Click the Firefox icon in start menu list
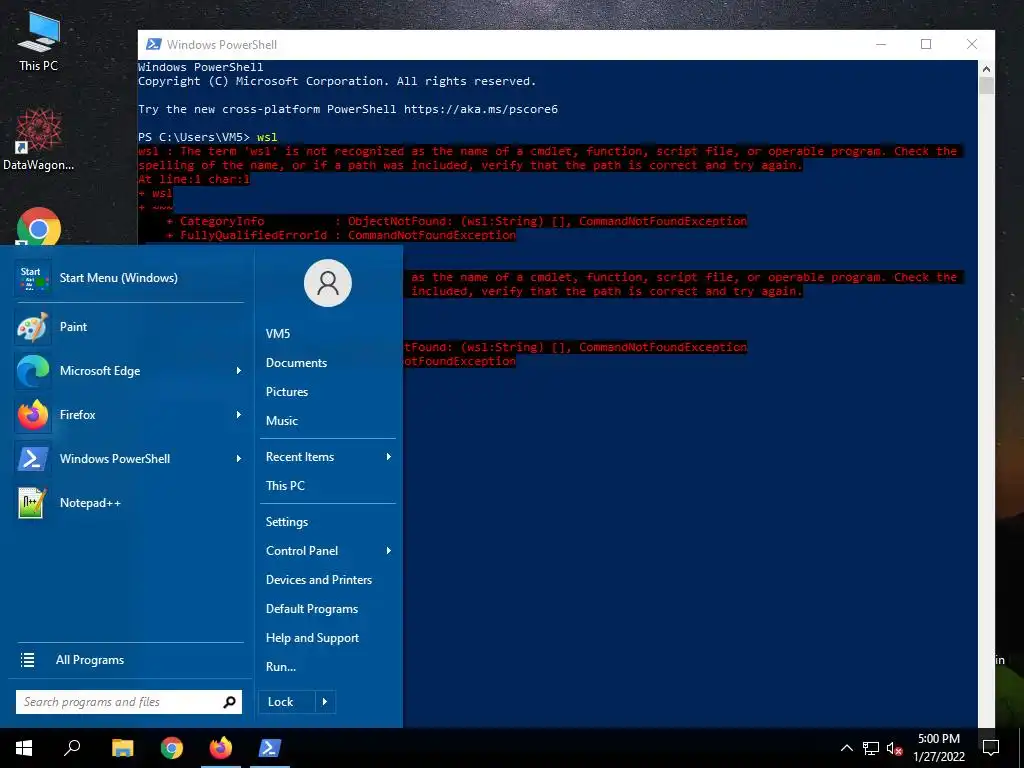The image size is (1024, 768). tap(33, 415)
